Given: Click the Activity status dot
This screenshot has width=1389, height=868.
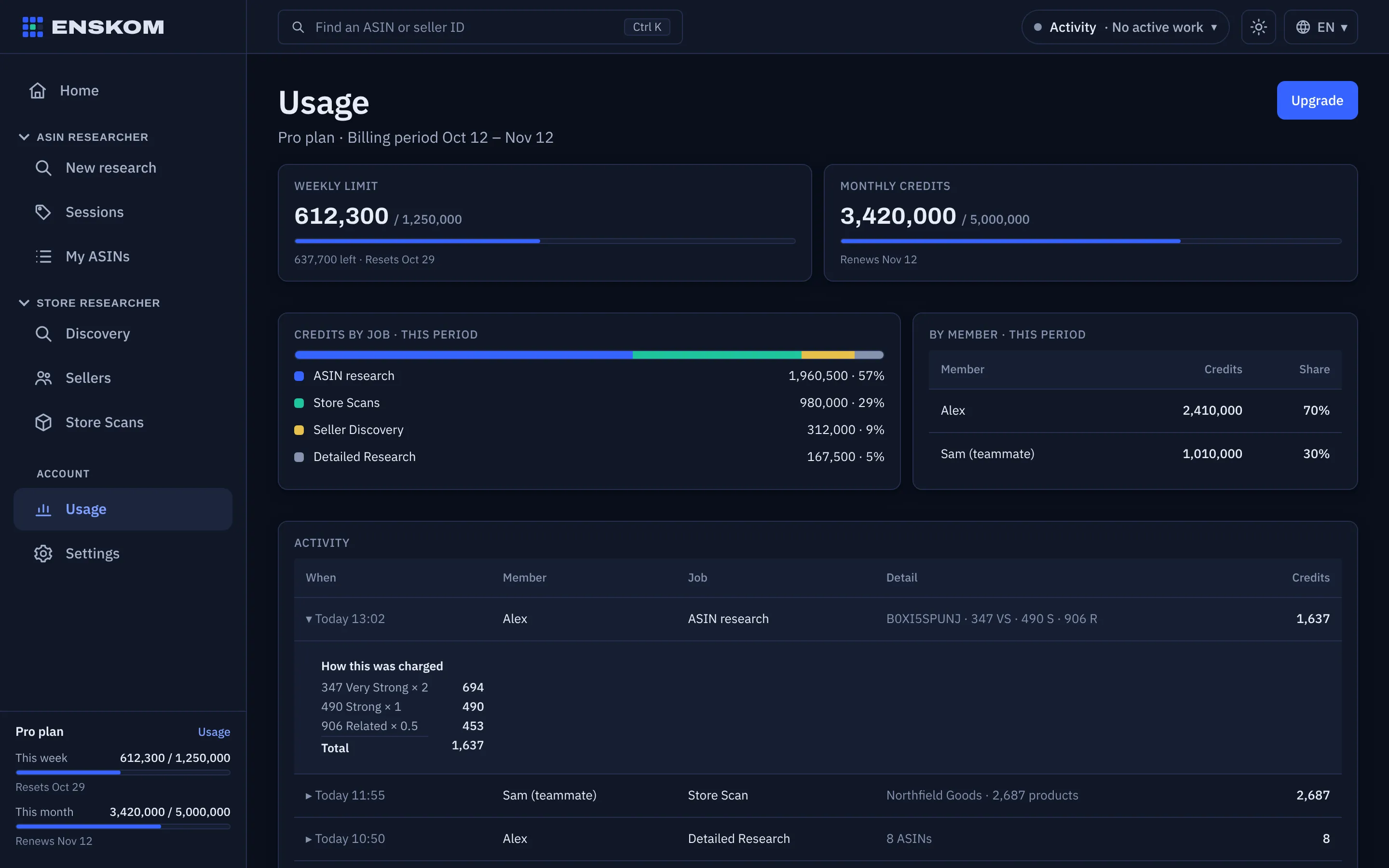Looking at the screenshot, I should tap(1038, 27).
